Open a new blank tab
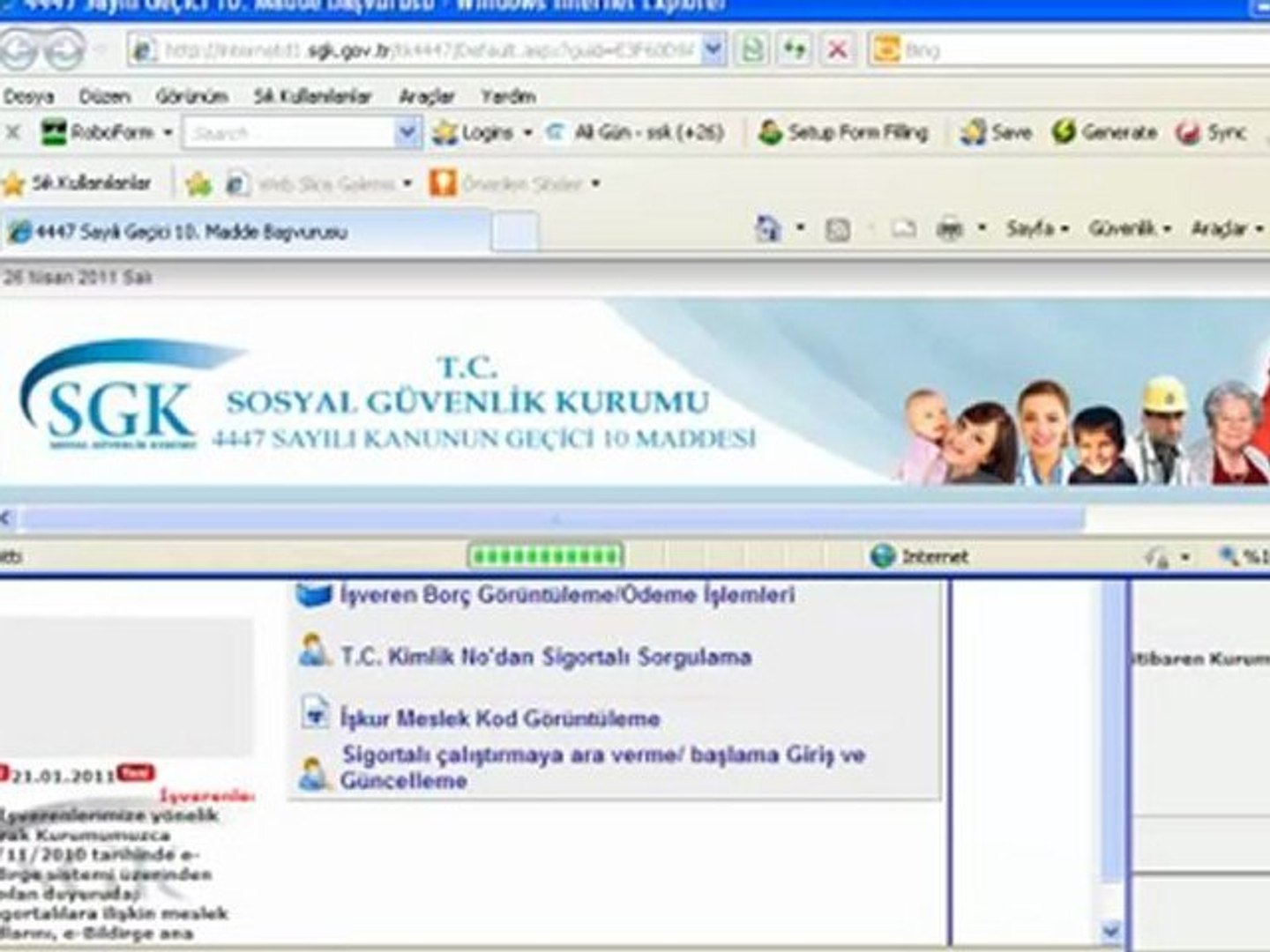The height and width of the screenshot is (952, 1270). point(514,233)
